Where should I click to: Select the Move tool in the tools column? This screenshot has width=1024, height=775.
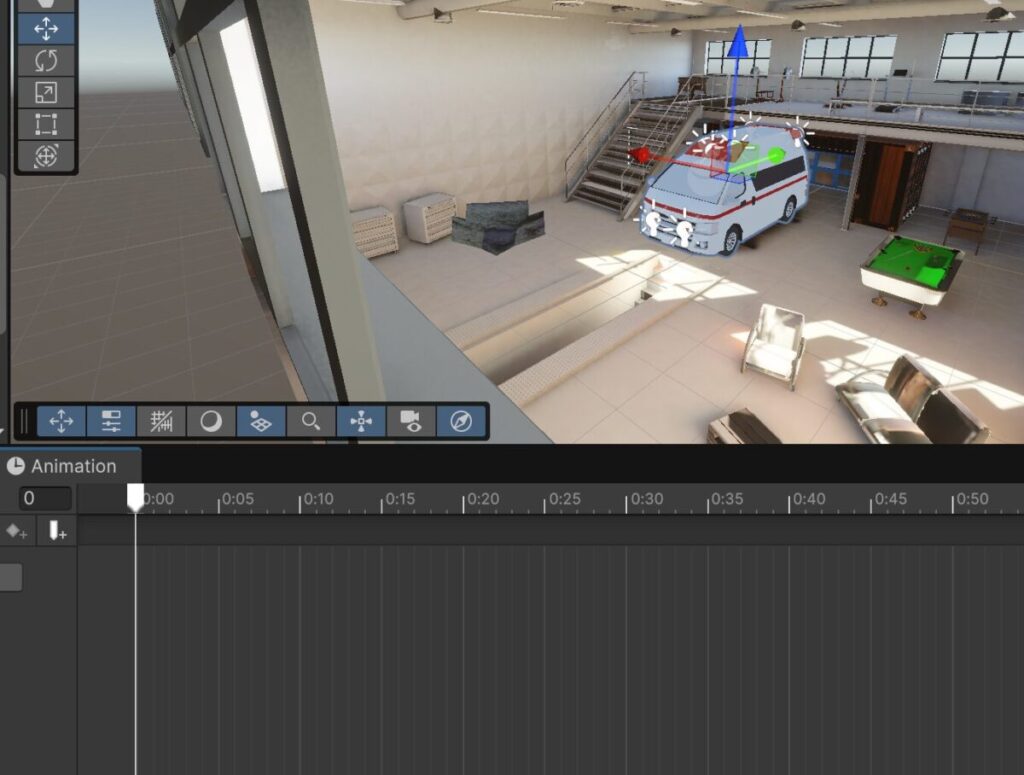click(46, 28)
